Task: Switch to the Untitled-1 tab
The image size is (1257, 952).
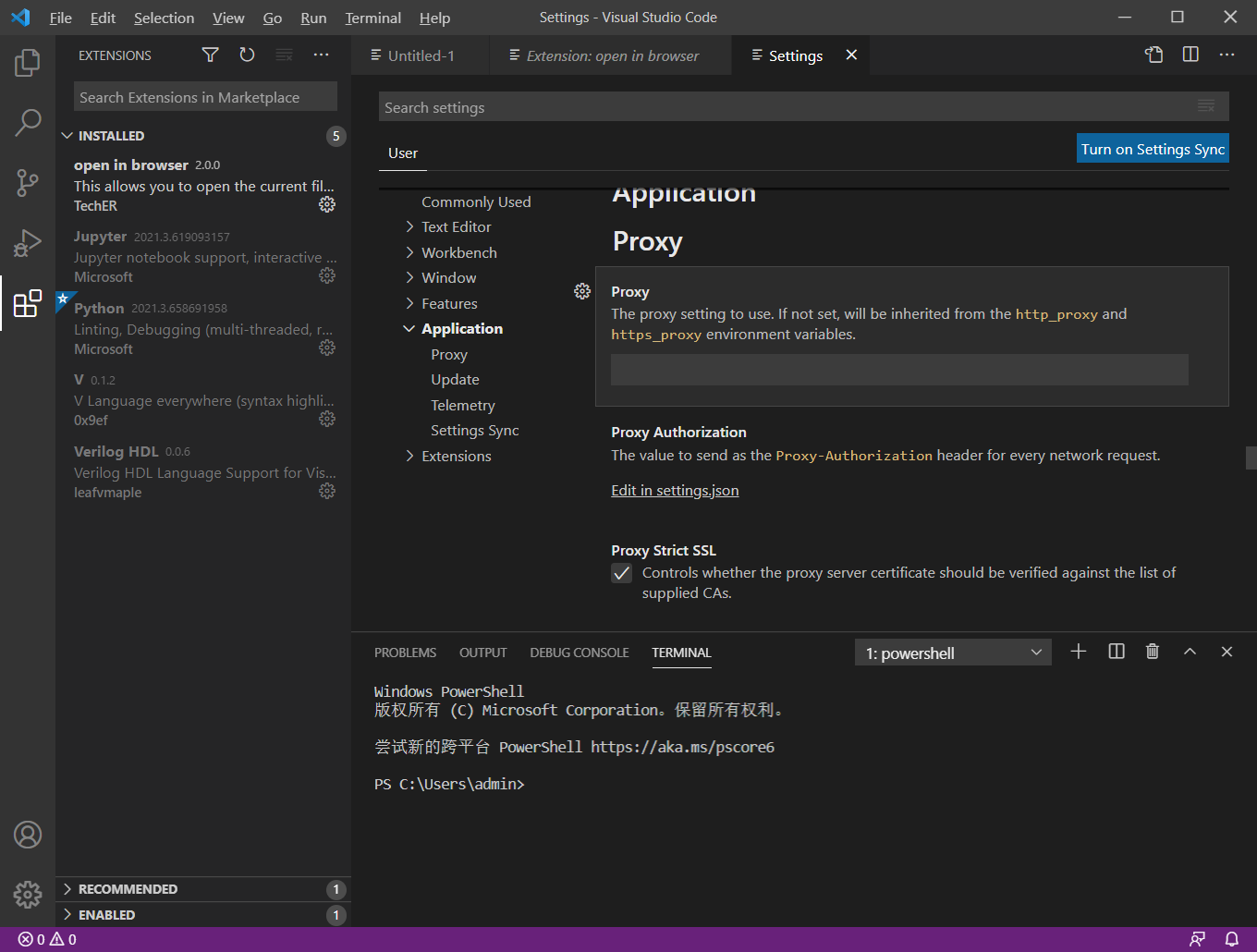Action: coord(421,55)
